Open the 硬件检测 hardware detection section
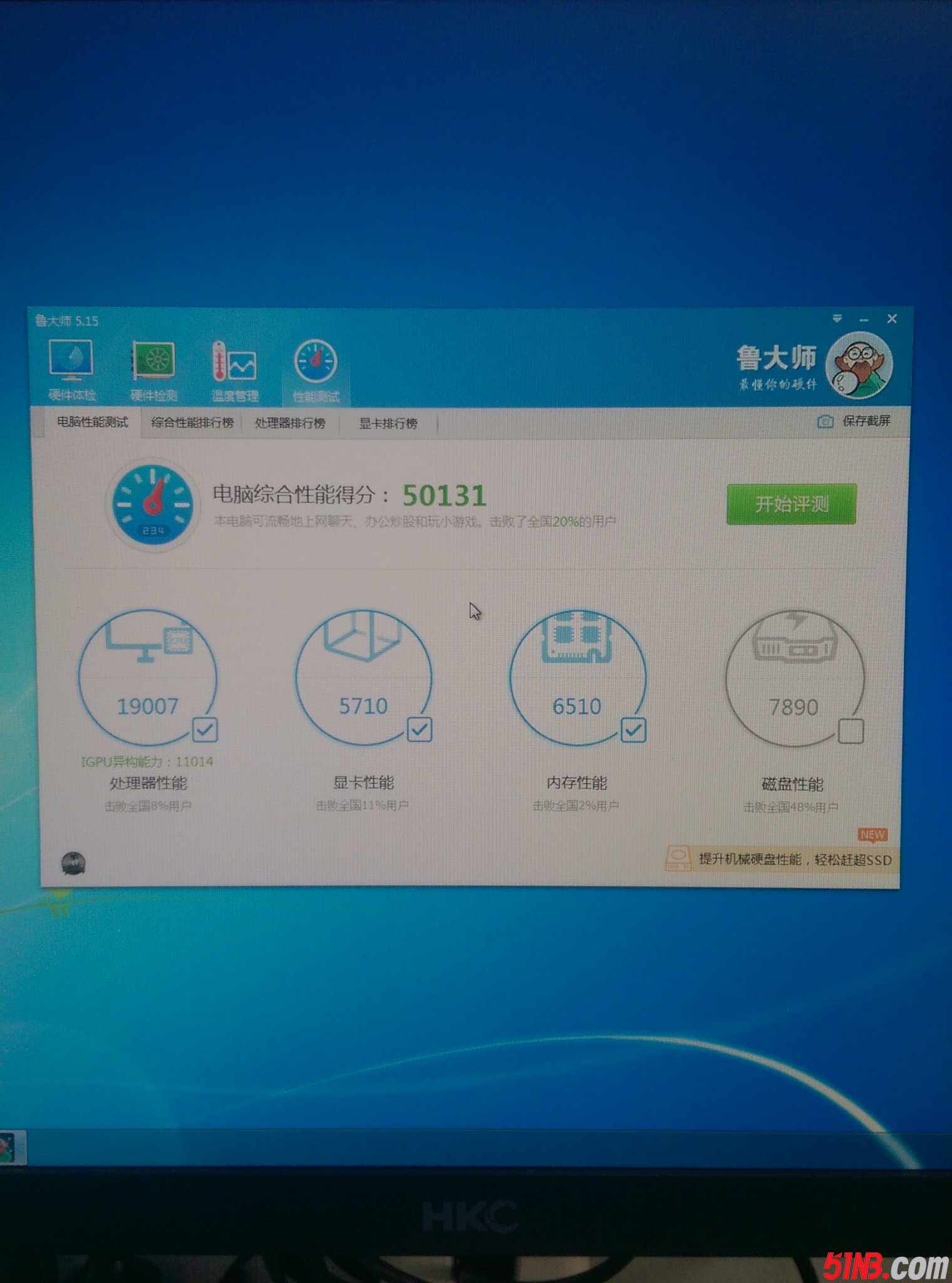The height and width of the screenshot is (1283, 952). coord(153,370)
